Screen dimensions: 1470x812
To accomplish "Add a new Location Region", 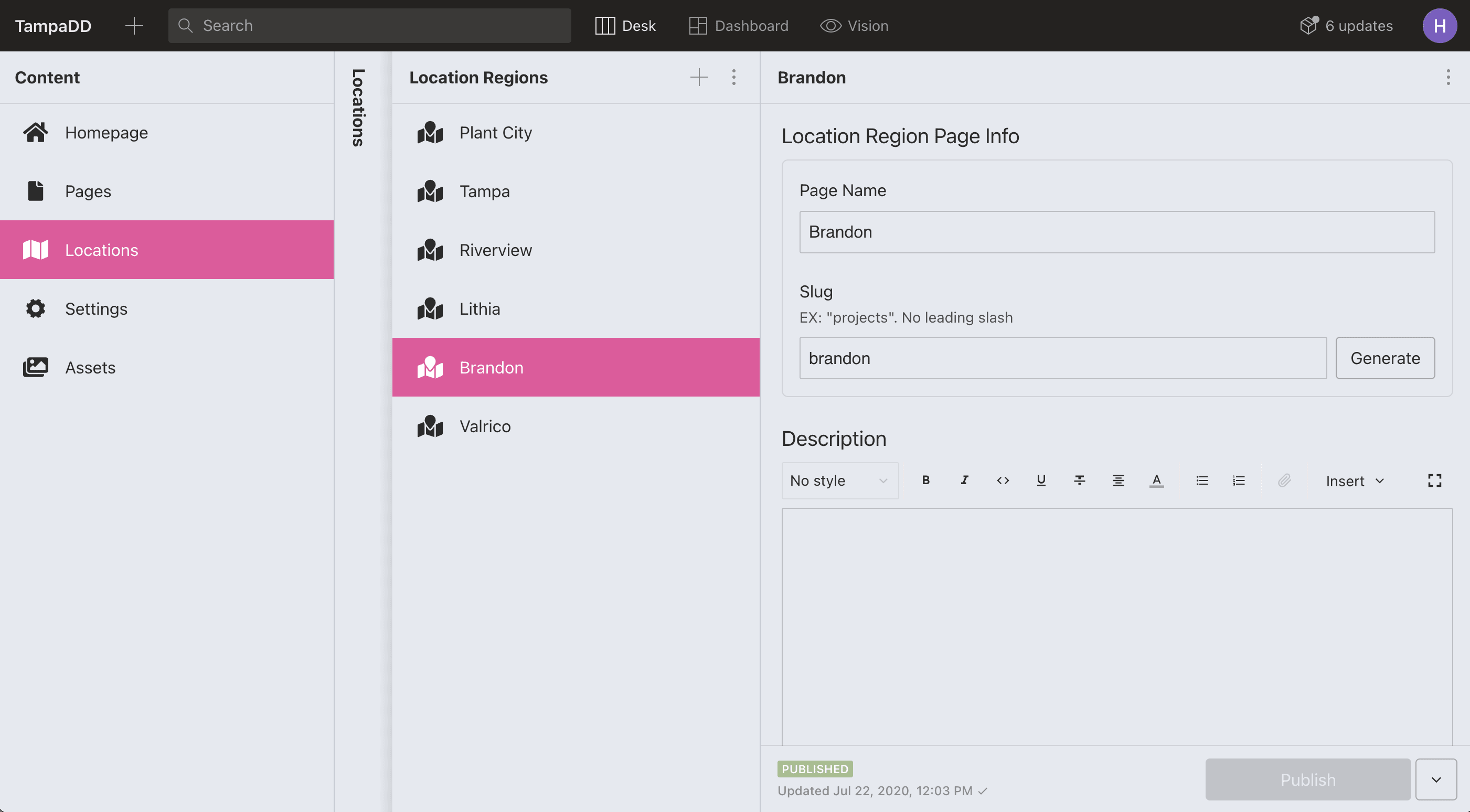I will pyautogui.click(x=699, y=77).
